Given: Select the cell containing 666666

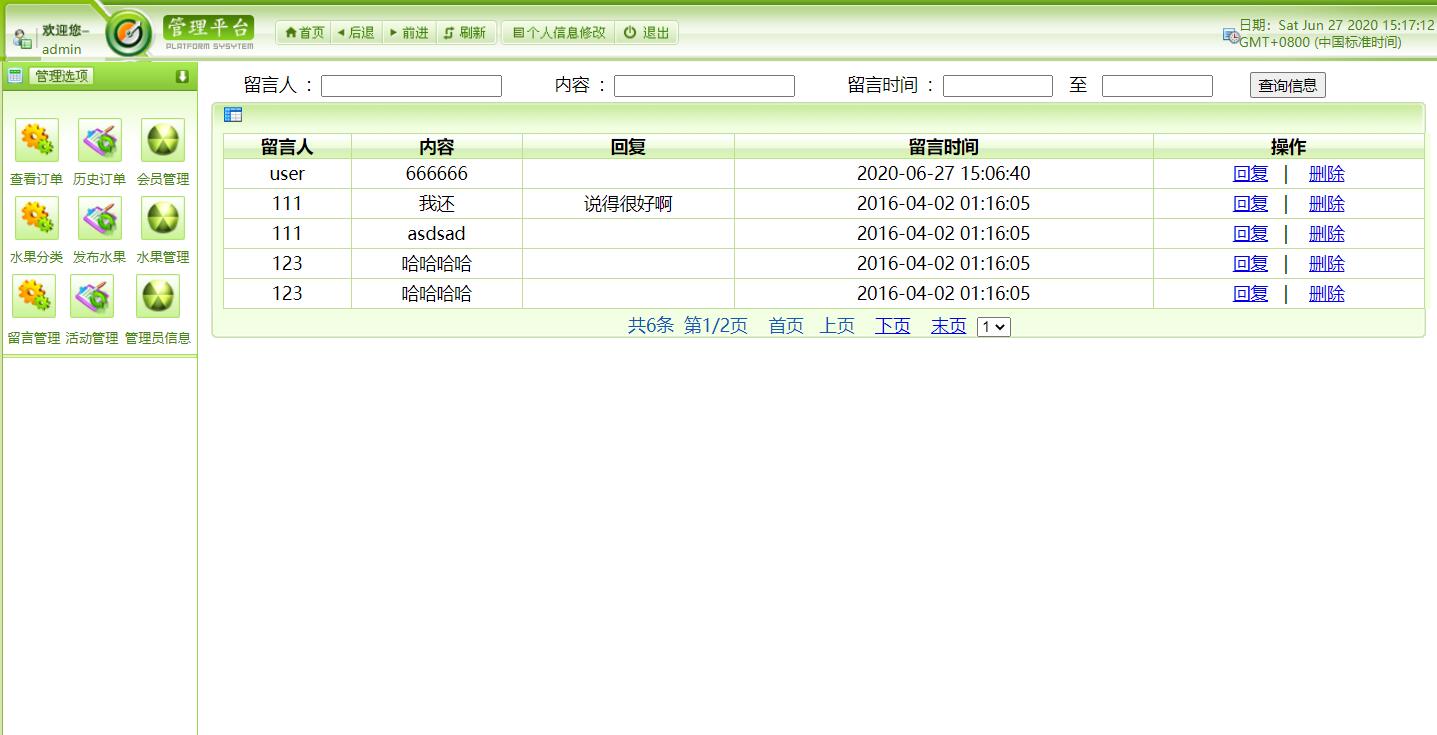Looking at the screenshot, I should [437, 174].
